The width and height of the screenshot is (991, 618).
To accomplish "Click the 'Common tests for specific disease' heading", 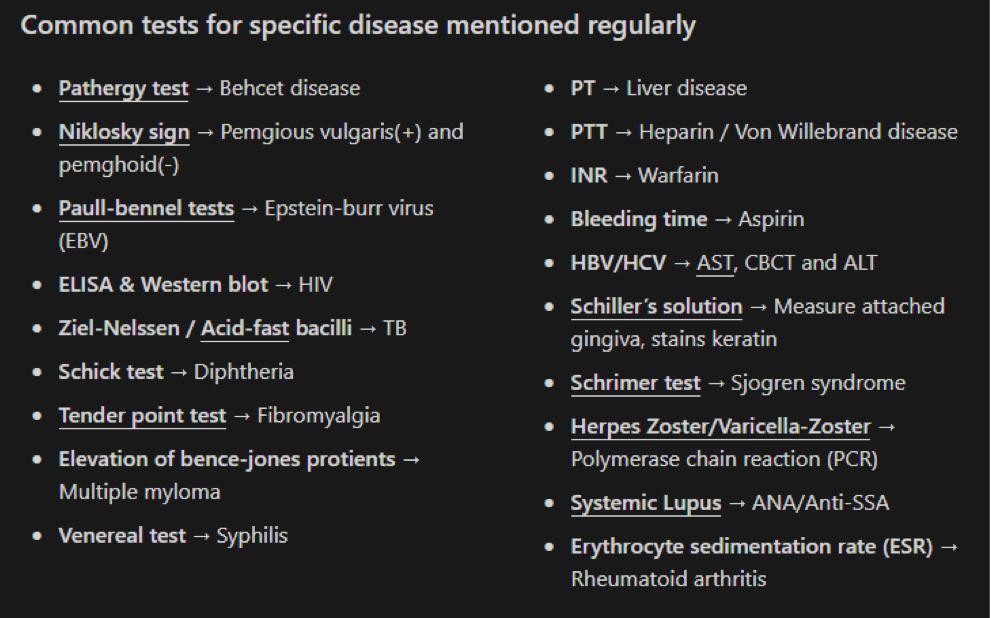I will [x=358, y=26].
